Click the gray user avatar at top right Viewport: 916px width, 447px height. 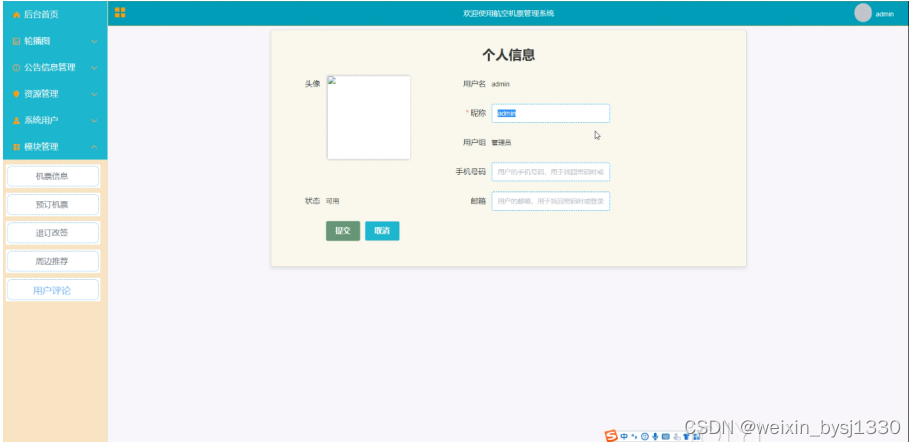(x=863, y=13)
